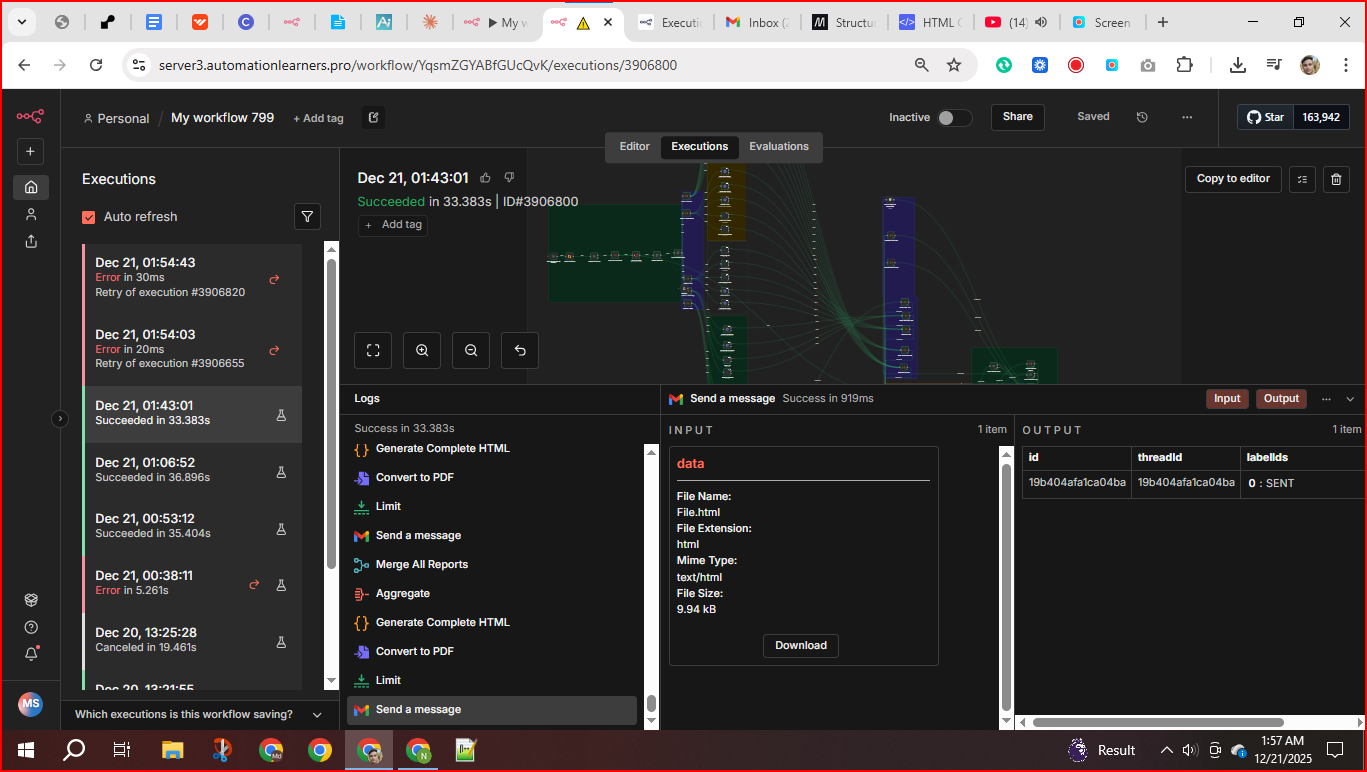This screenshot has width=1367, height=772.
Task: Delete execution using the trash icon
Action: [1336, 179]
